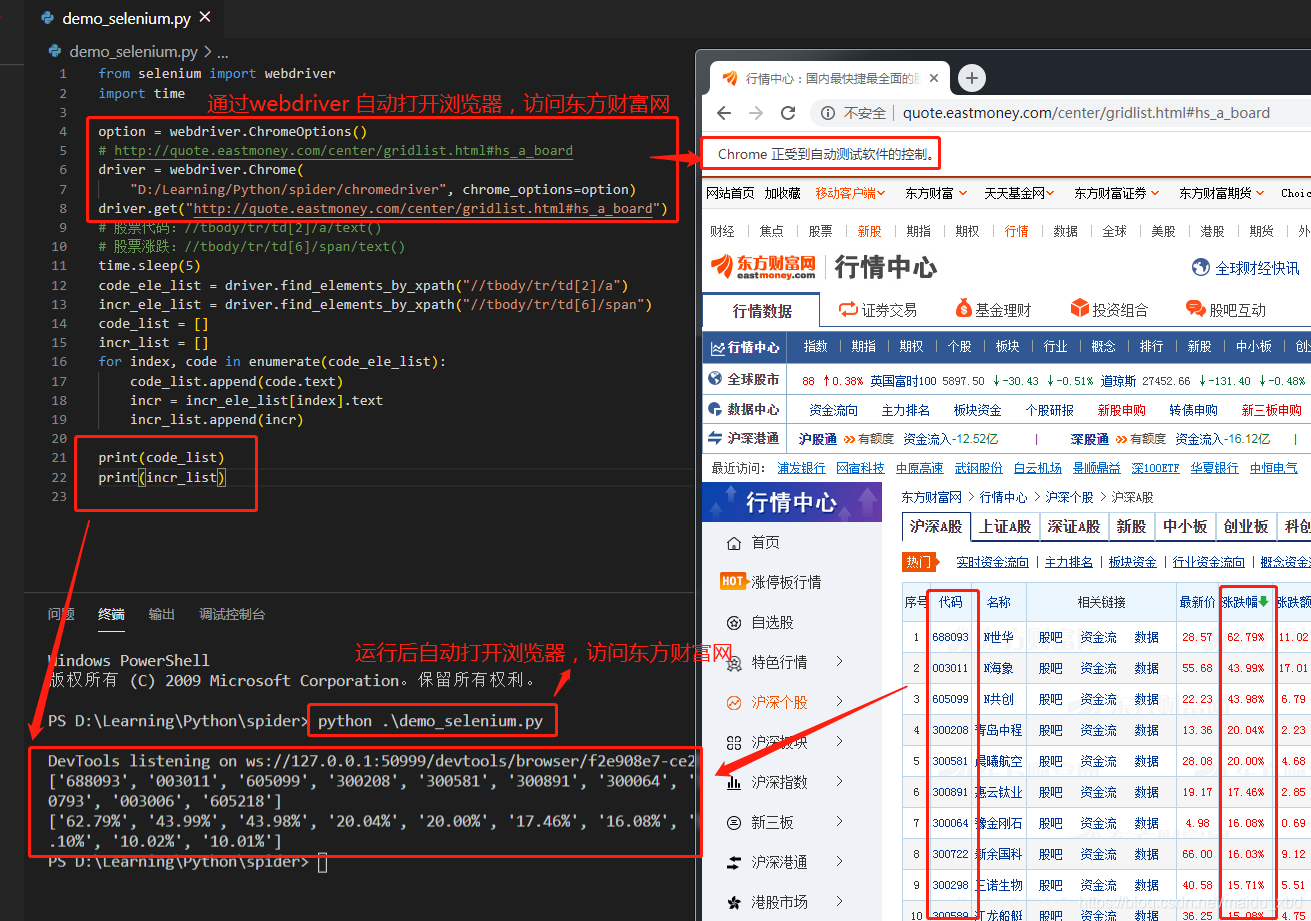1311x921 pixels.
Task: Click the 新股申购 red link
Action: click(x=1121, y=410)
